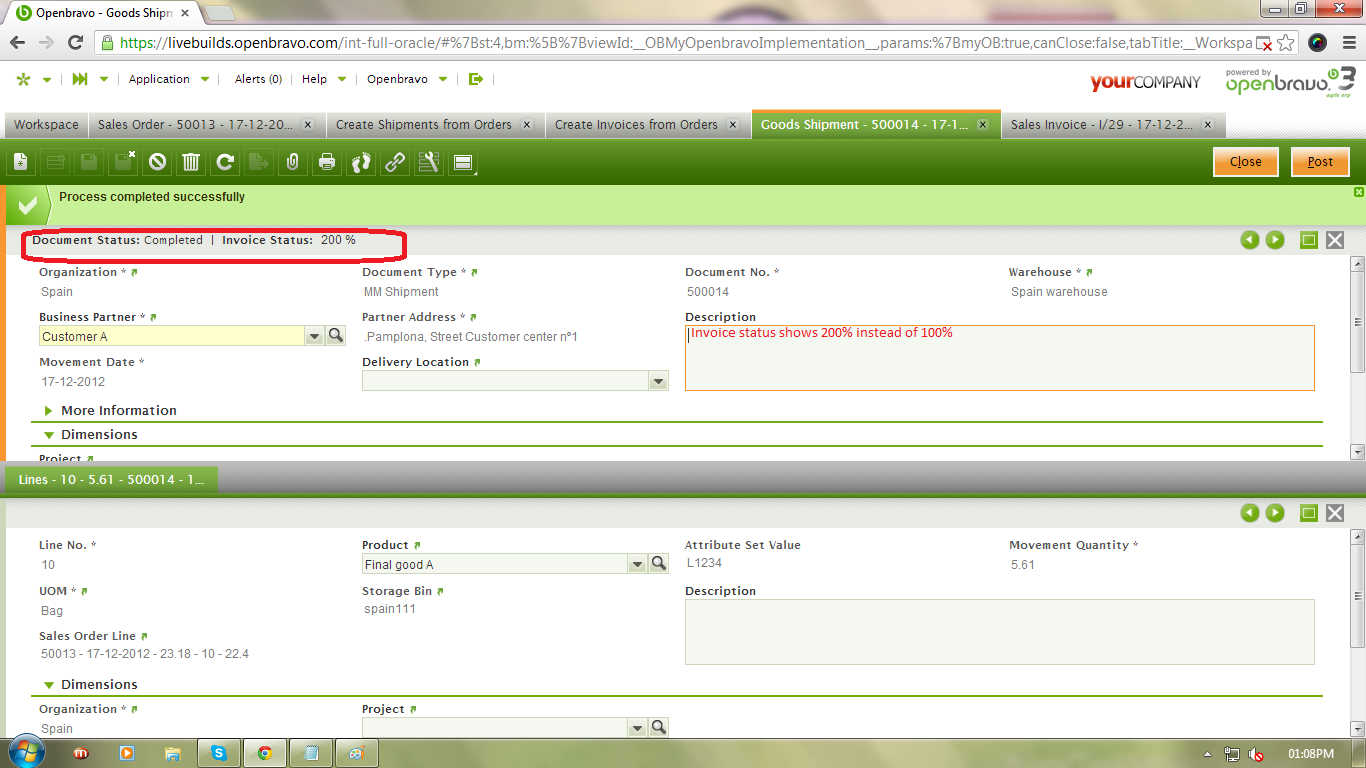Open the Application menu dropdown
The image size is (1366, 768).
coord(169,79)
